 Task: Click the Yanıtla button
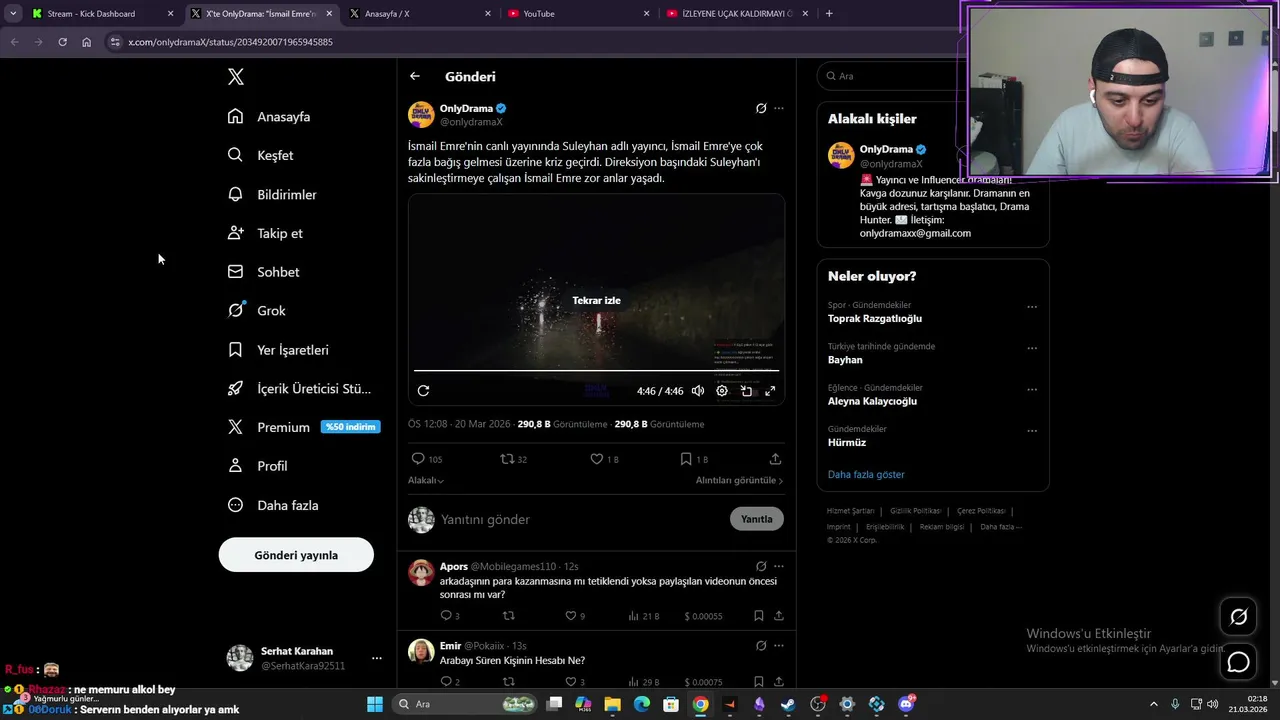757,519
